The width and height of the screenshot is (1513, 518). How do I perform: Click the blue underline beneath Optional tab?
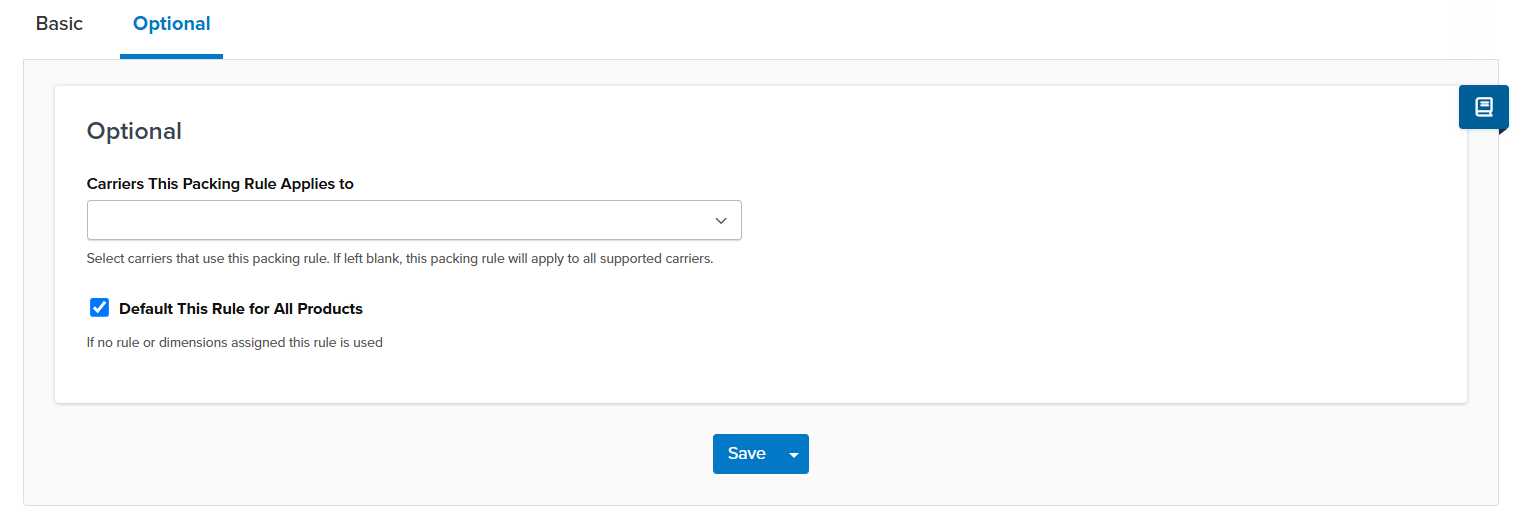[171, 56]
